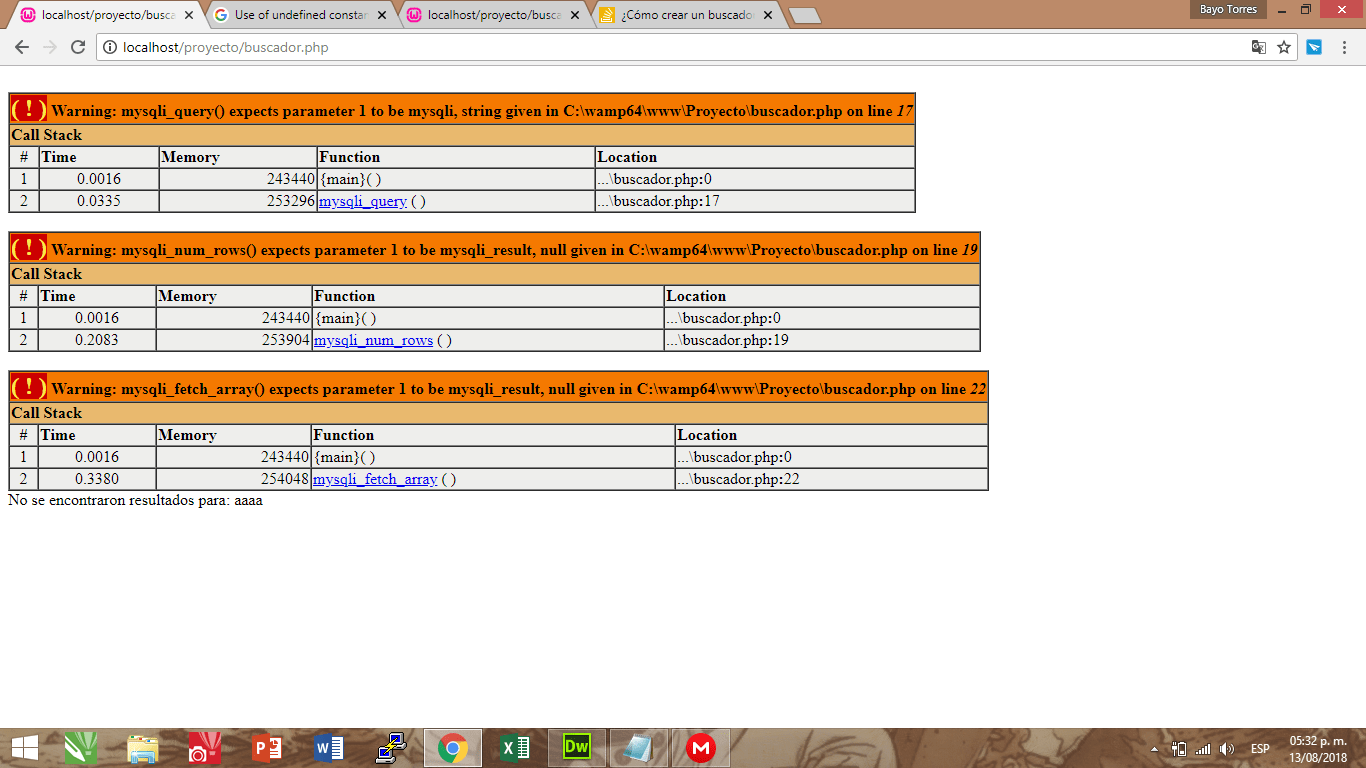Open Dreamweaver from the taskbar
Image resolution: width=1366 pixels, height=768 pixels.
(577, 748)
